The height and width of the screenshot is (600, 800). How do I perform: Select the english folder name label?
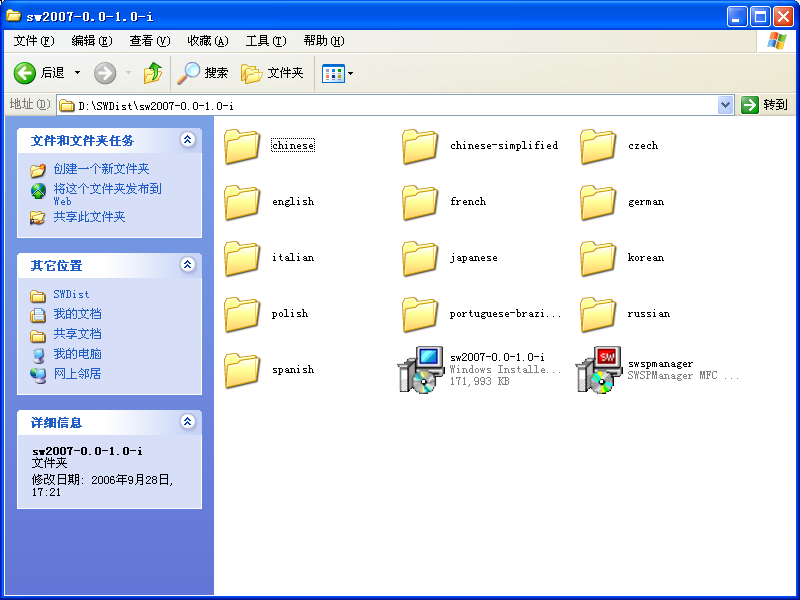click(x=293, y=202)
